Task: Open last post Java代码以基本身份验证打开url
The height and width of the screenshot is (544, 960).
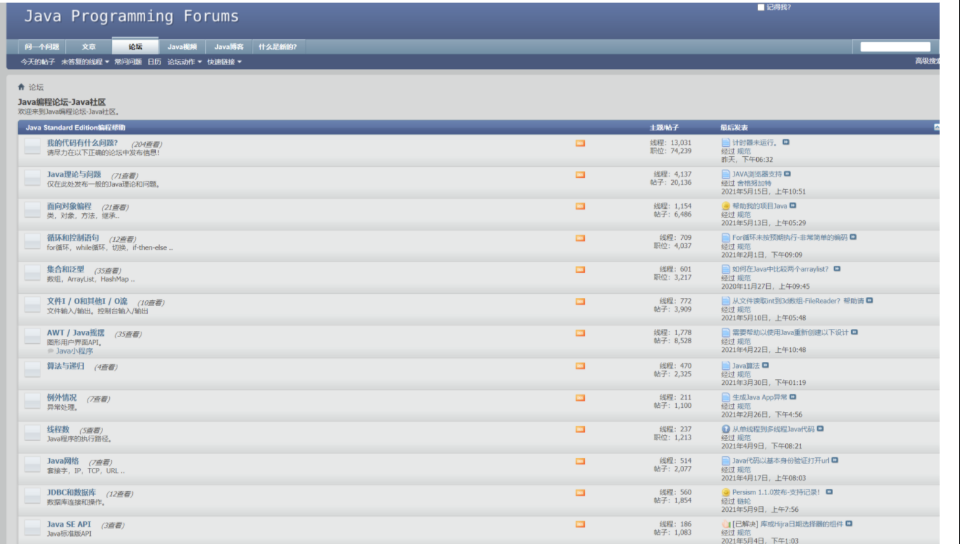Action: 781,461
